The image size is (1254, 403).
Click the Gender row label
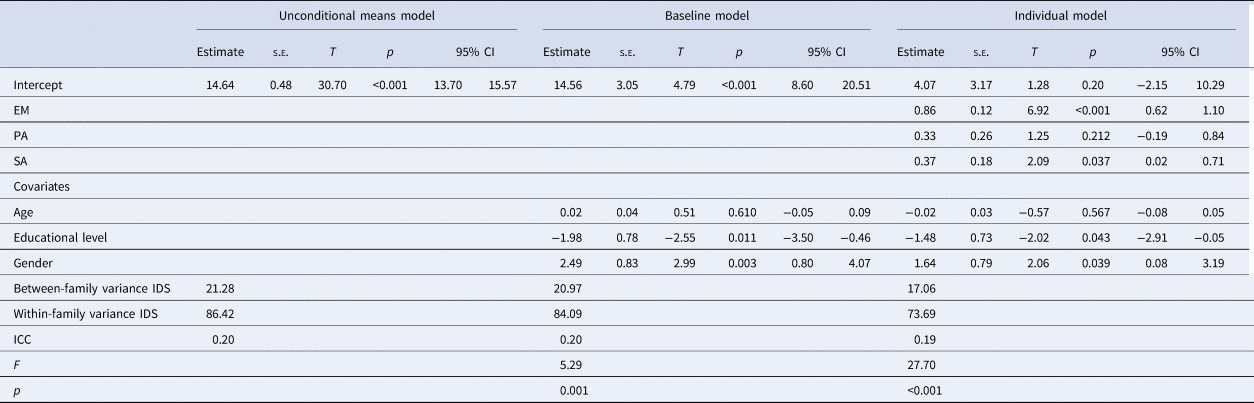(34, 262)
